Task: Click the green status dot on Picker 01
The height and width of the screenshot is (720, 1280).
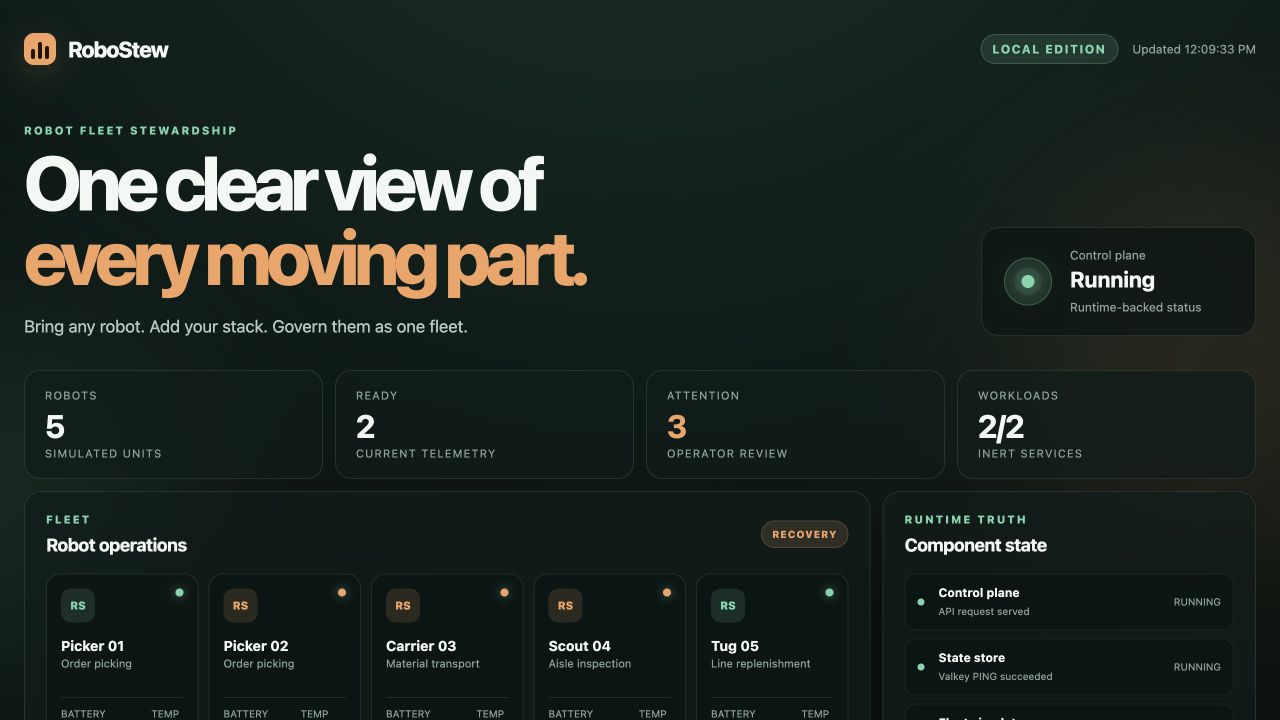Action: click(179, 592)
